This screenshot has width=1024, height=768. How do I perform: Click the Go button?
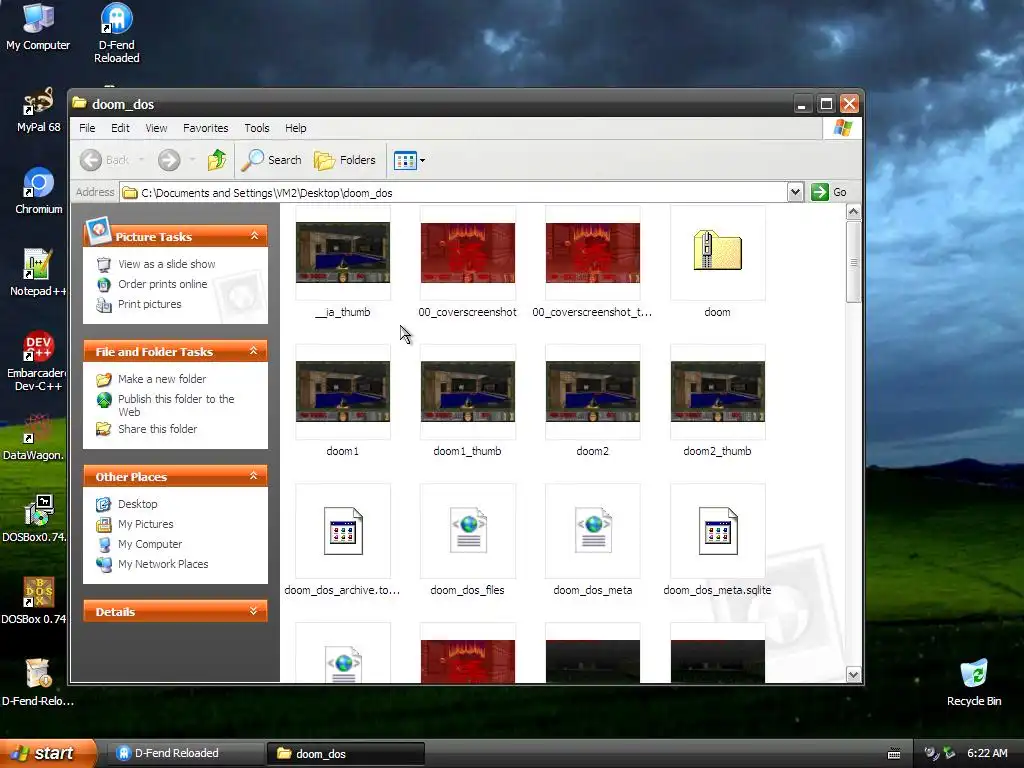[829, 192]
